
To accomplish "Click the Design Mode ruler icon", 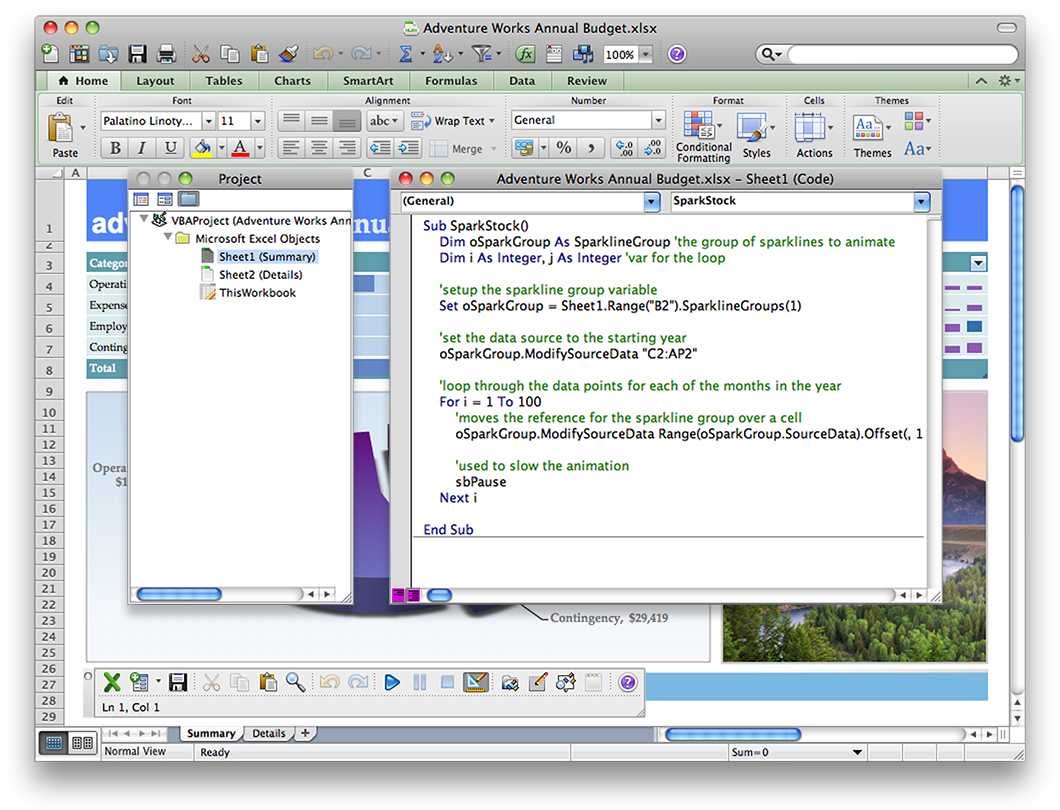I will [476, 682].
